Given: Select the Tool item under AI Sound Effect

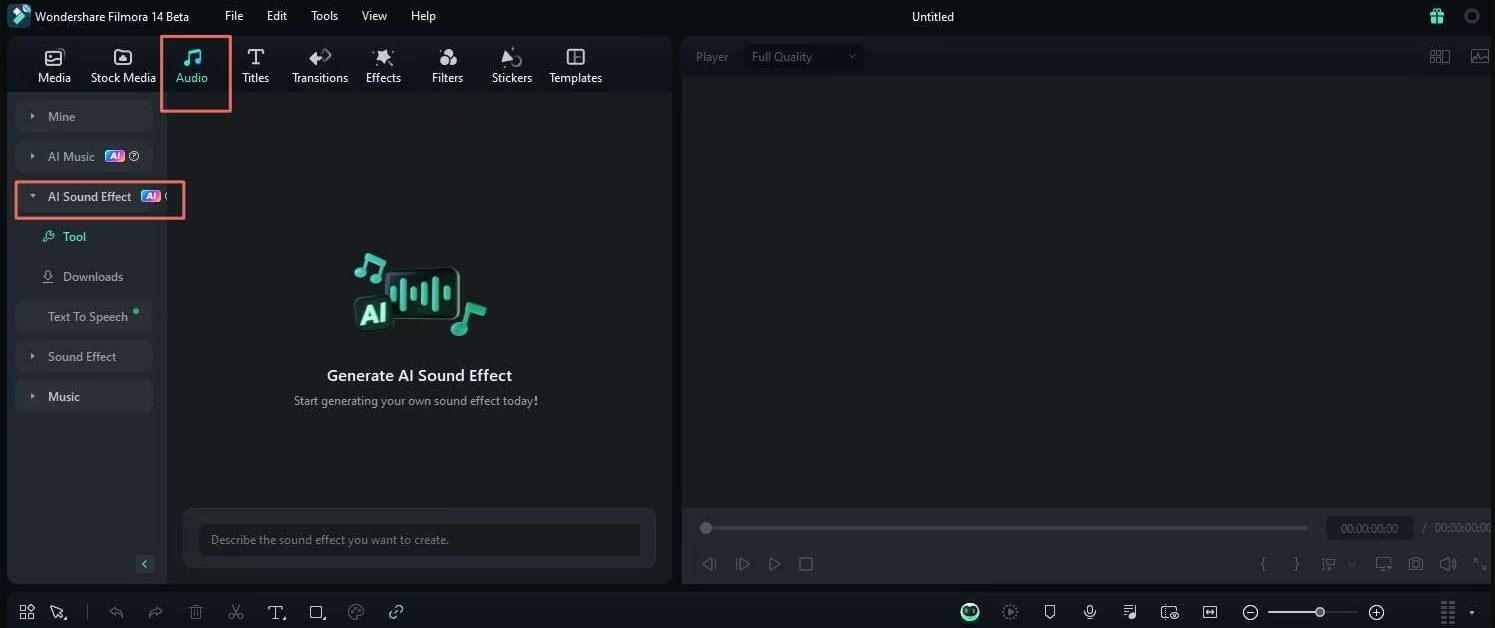Looking at the screenshot, I should tap(65, 237).
